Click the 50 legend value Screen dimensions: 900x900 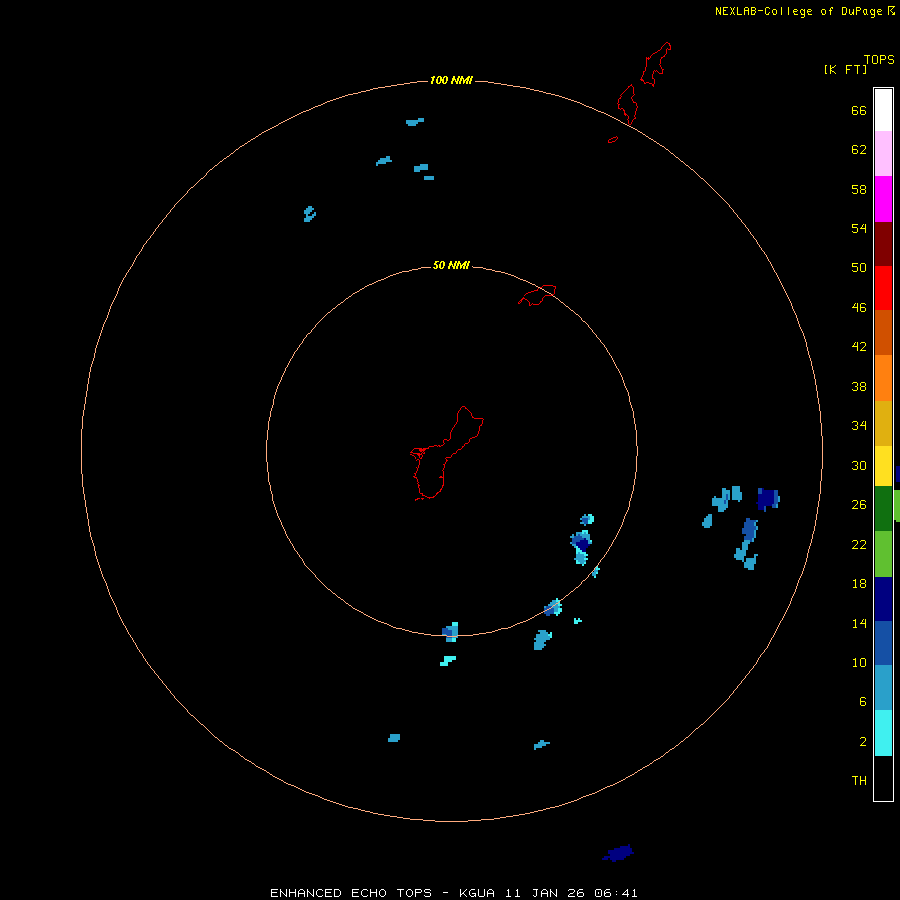(859, 268)
